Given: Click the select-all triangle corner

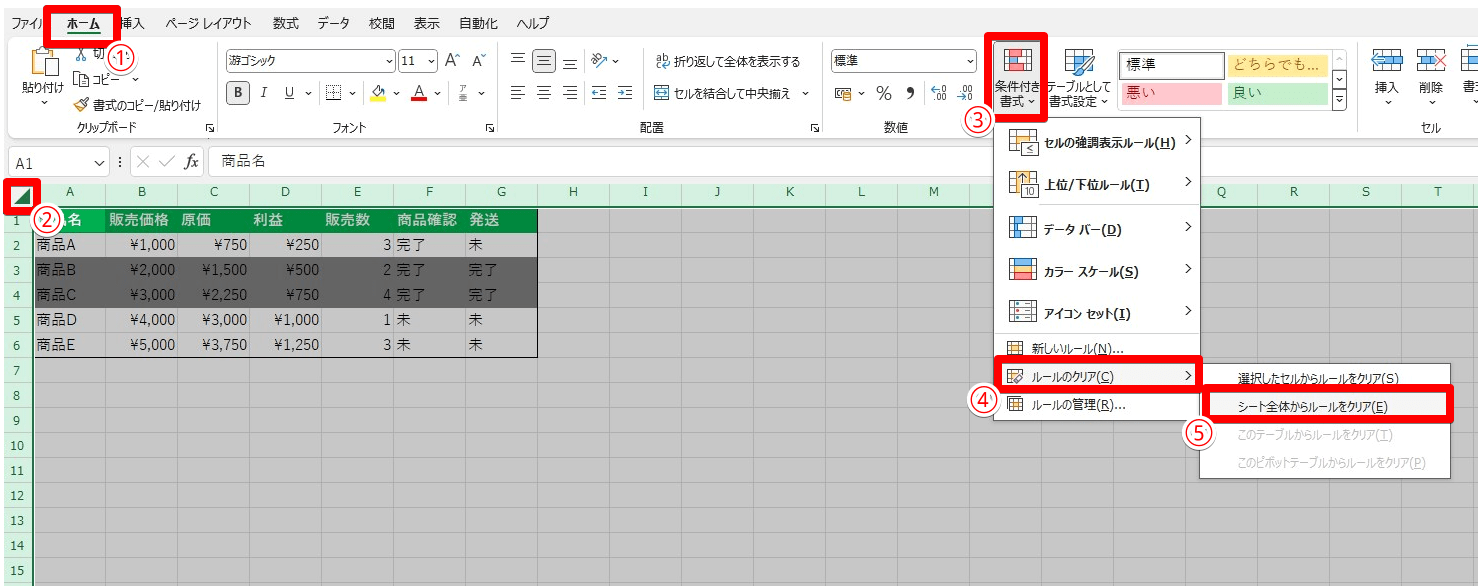Looking at the screenshot, I should [x=21, y=194].
